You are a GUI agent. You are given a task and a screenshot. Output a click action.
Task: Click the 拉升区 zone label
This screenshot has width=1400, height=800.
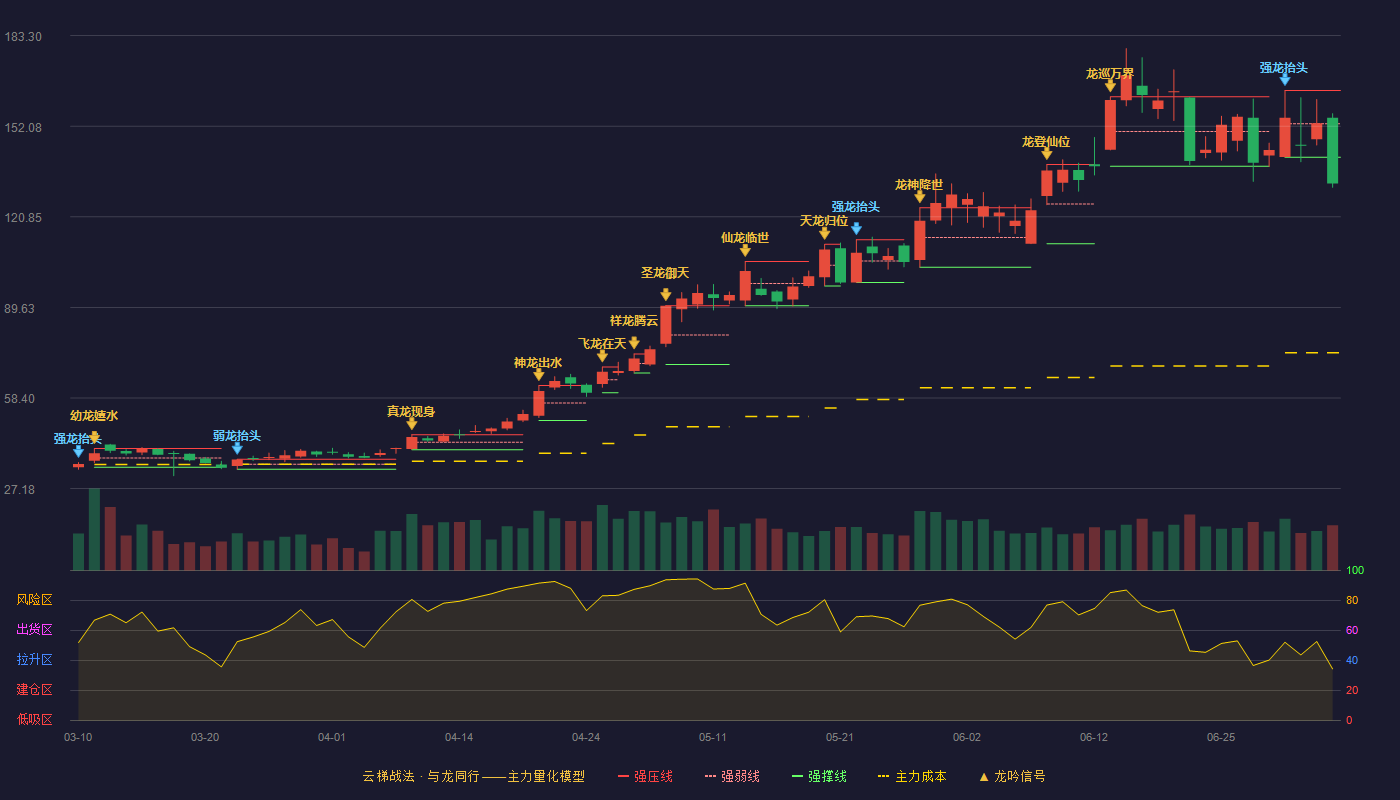34,660
